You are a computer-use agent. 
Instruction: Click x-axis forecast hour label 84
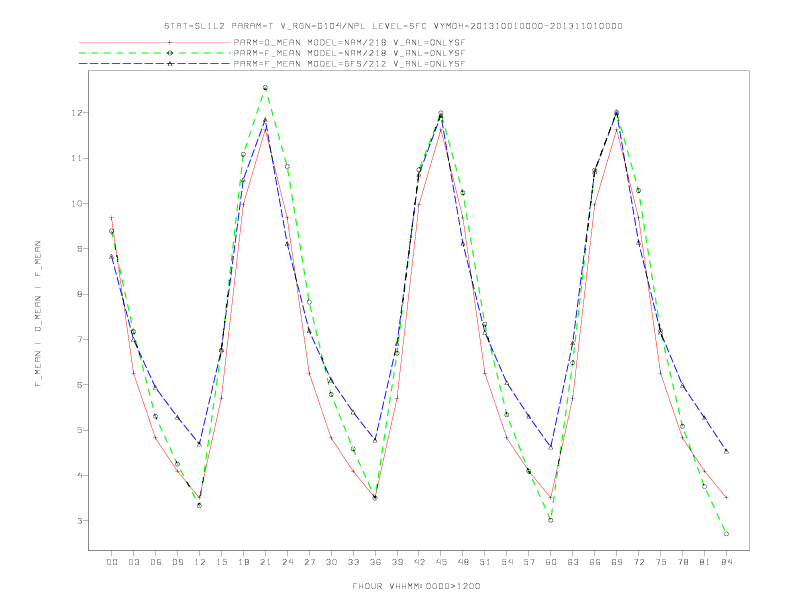tap(727, 562)
